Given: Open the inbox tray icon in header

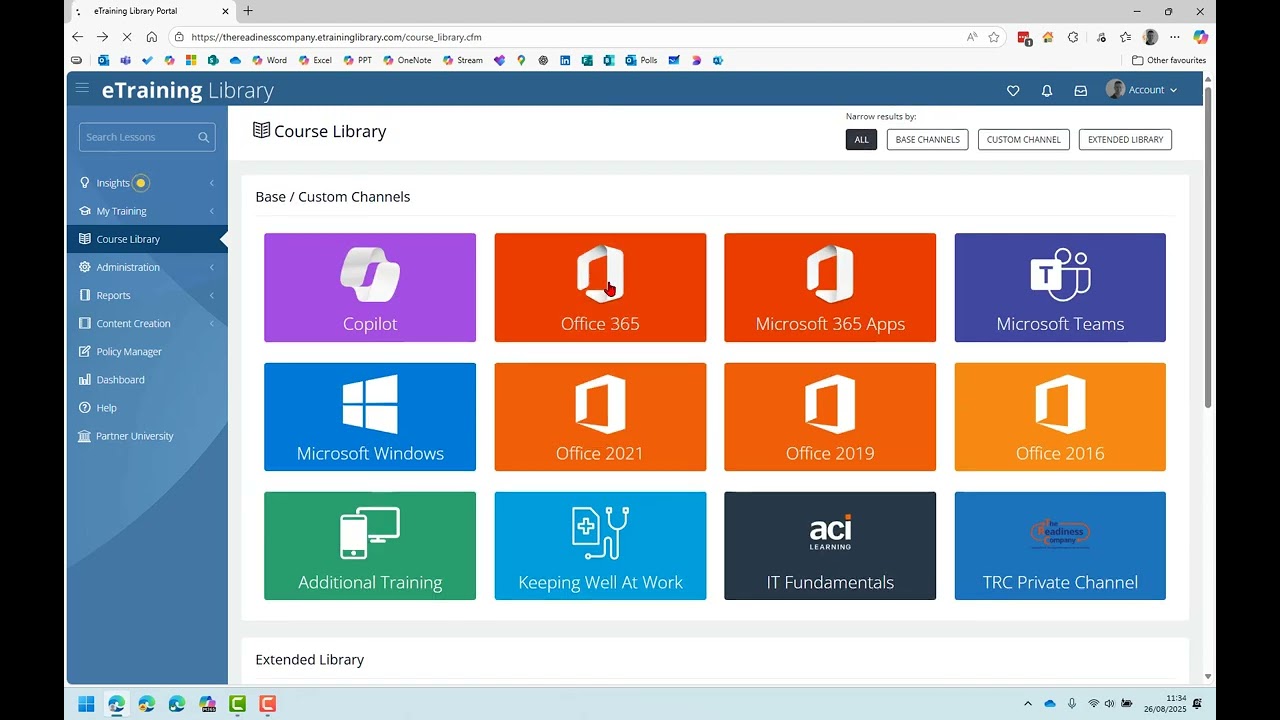Looking at the screenshot, I should (x=1081, y=90).
